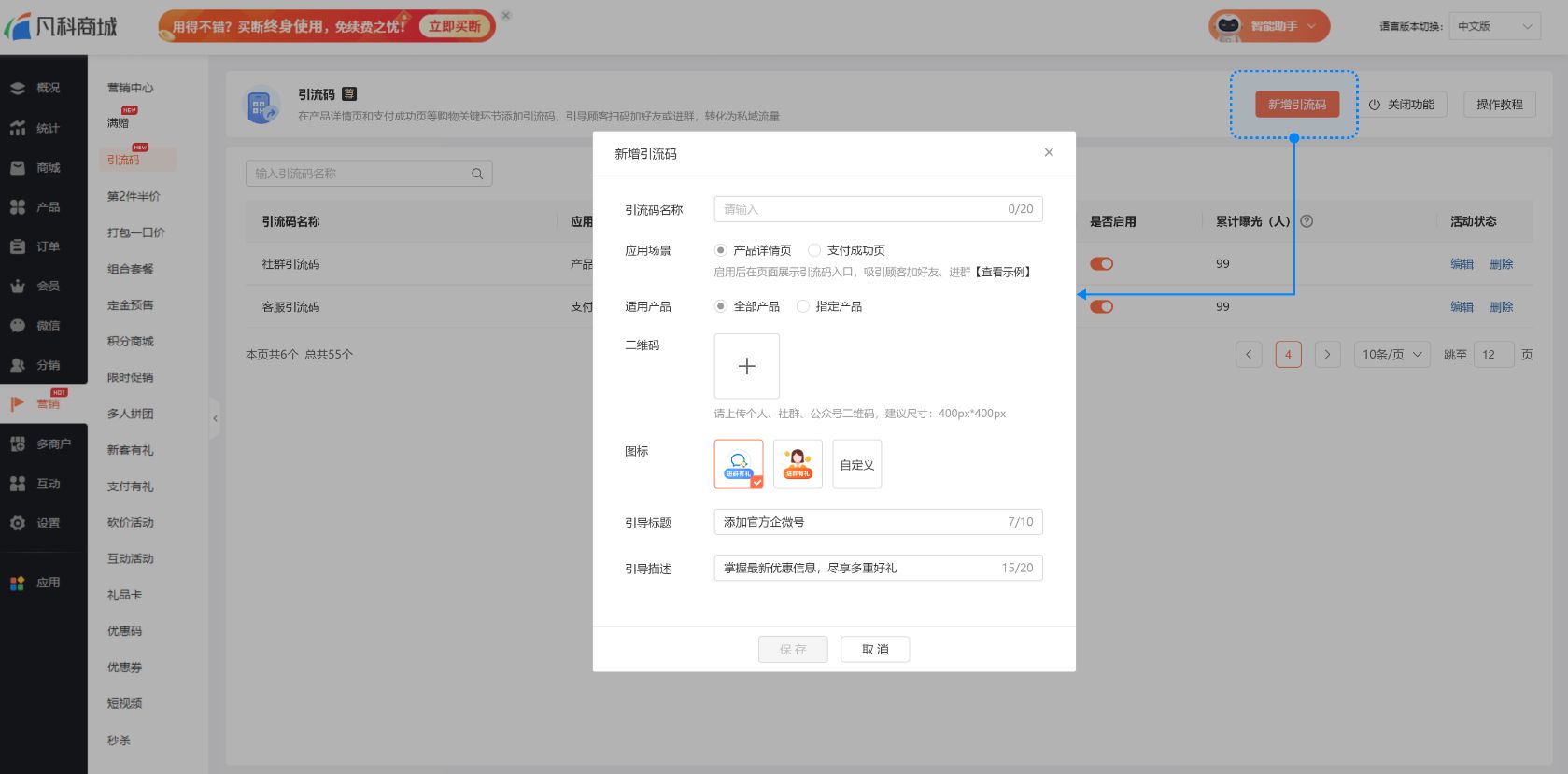Open the 多商户 multi-merchant sidebar icon

18,444
